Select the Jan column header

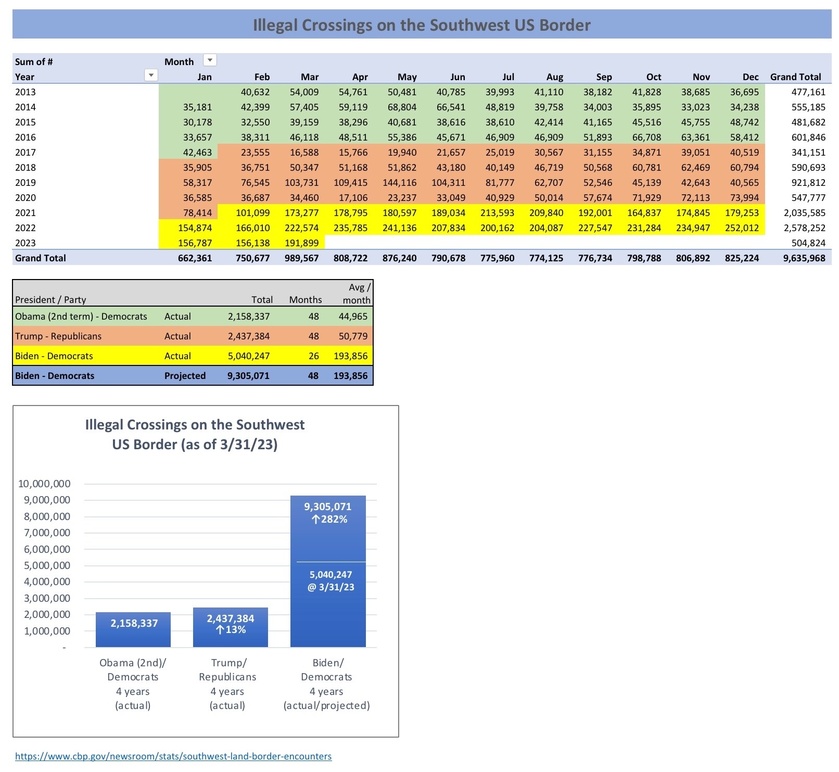coord(204,77)
